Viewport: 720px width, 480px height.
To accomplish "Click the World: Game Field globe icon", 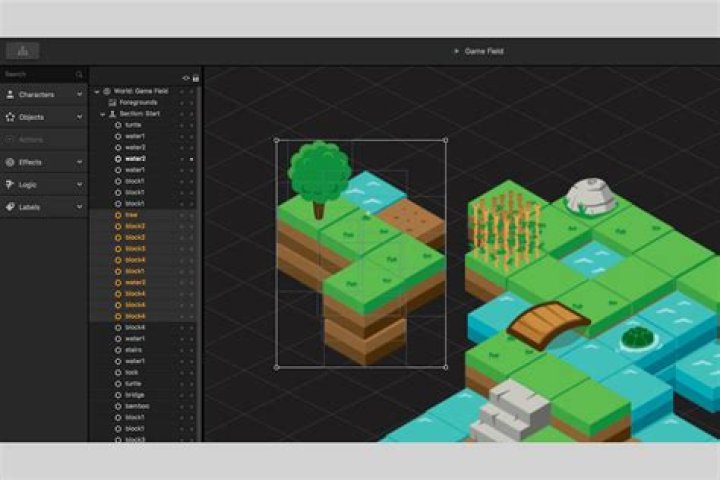I will pos(107,91).
